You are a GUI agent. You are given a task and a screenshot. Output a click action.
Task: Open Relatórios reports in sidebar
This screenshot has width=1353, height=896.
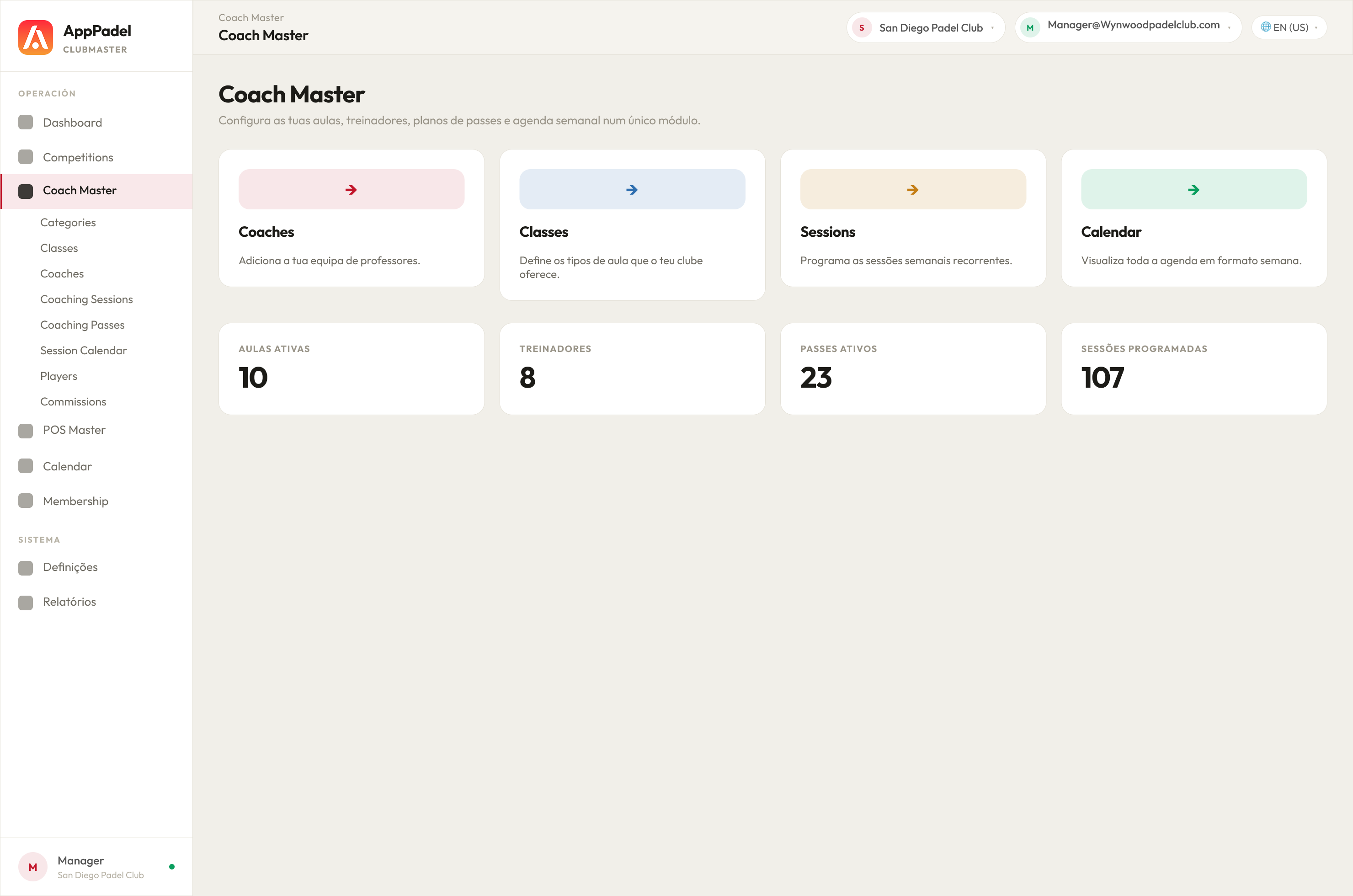96,603
